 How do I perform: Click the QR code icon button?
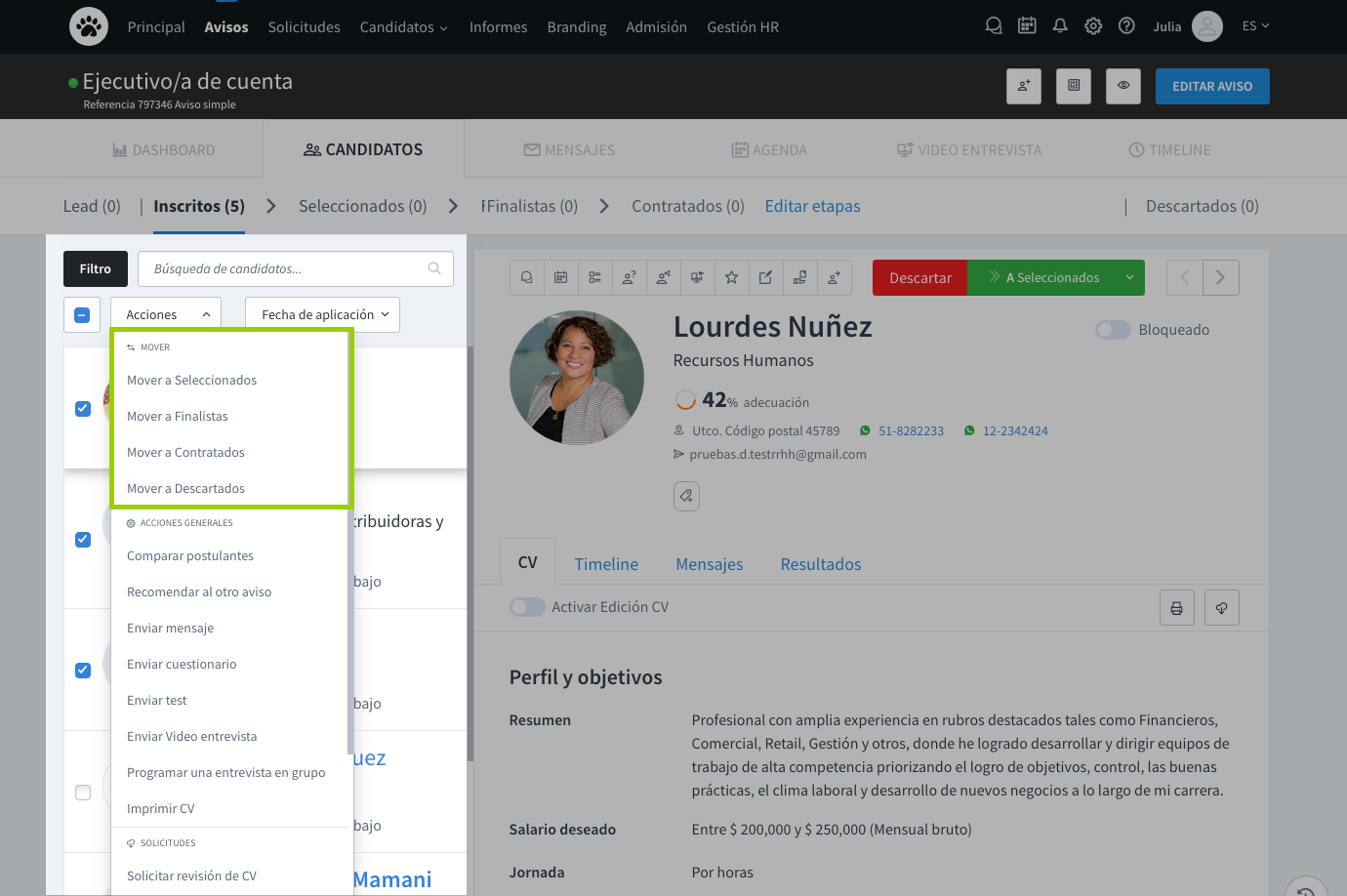[1074, 86]
